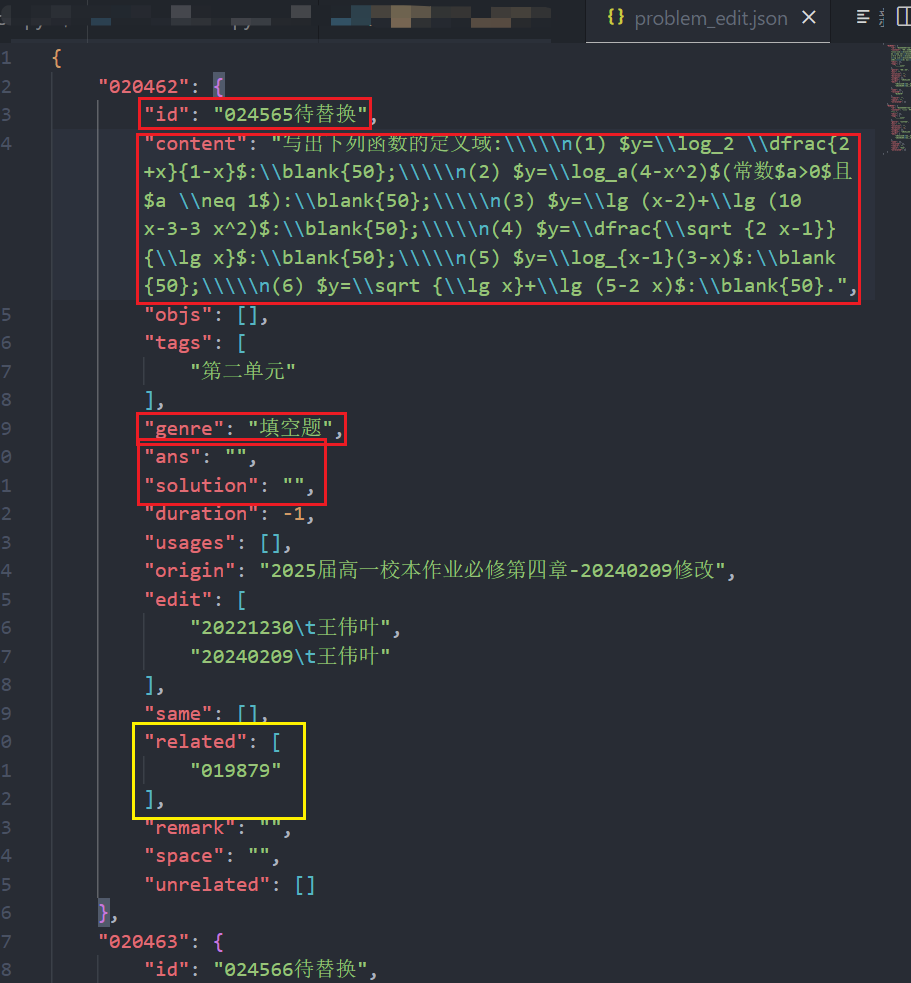The image size is (911, 983).
Task: Click the small sort icon beside Split Editor
Action: (x=882, y=16)
